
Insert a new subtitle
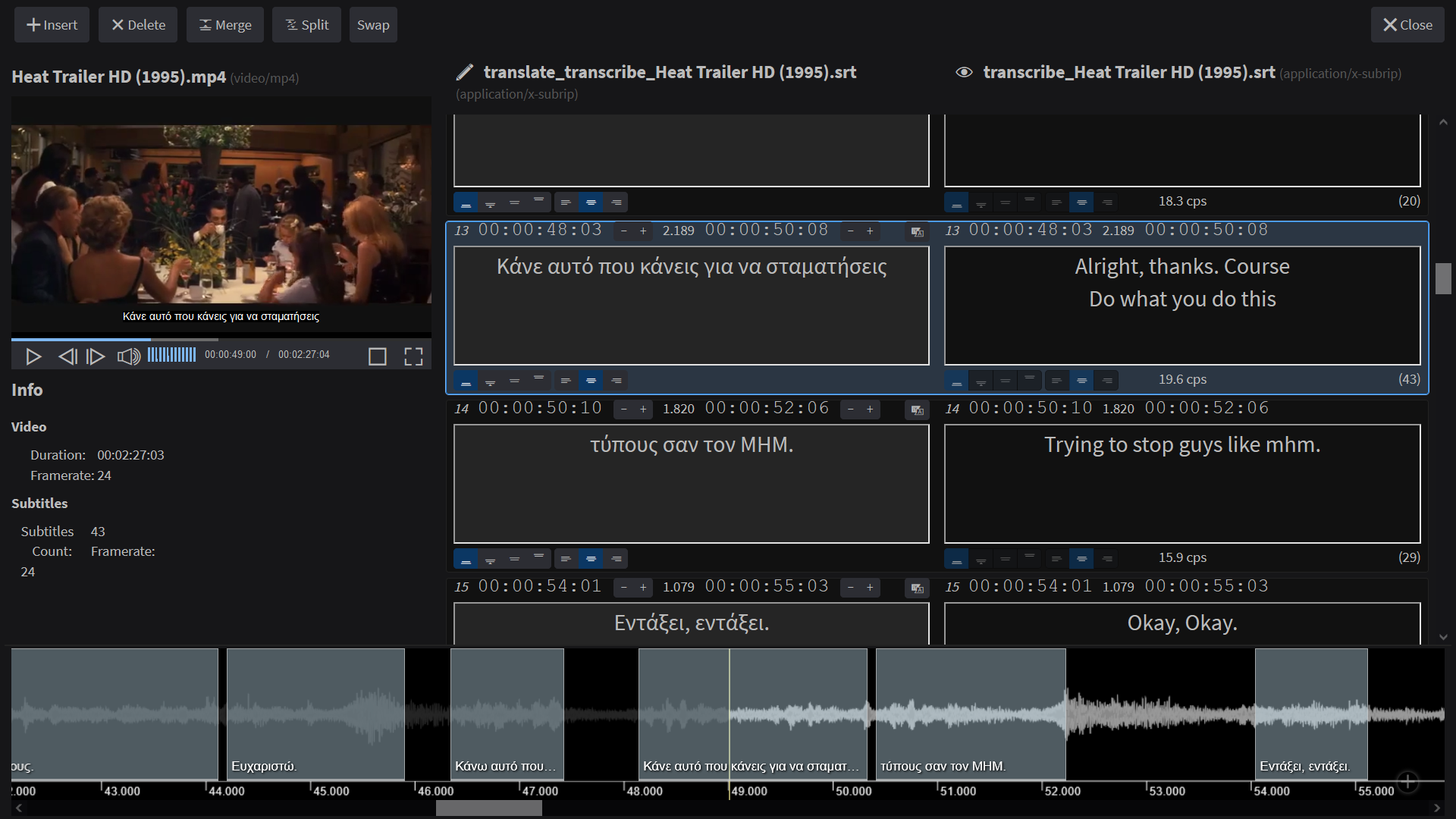pos(52,25)
